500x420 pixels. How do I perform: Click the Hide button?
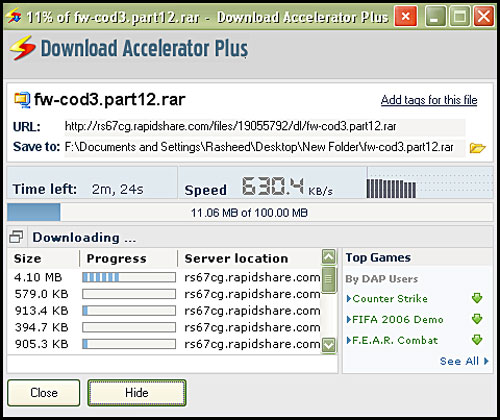coord(137,393)
